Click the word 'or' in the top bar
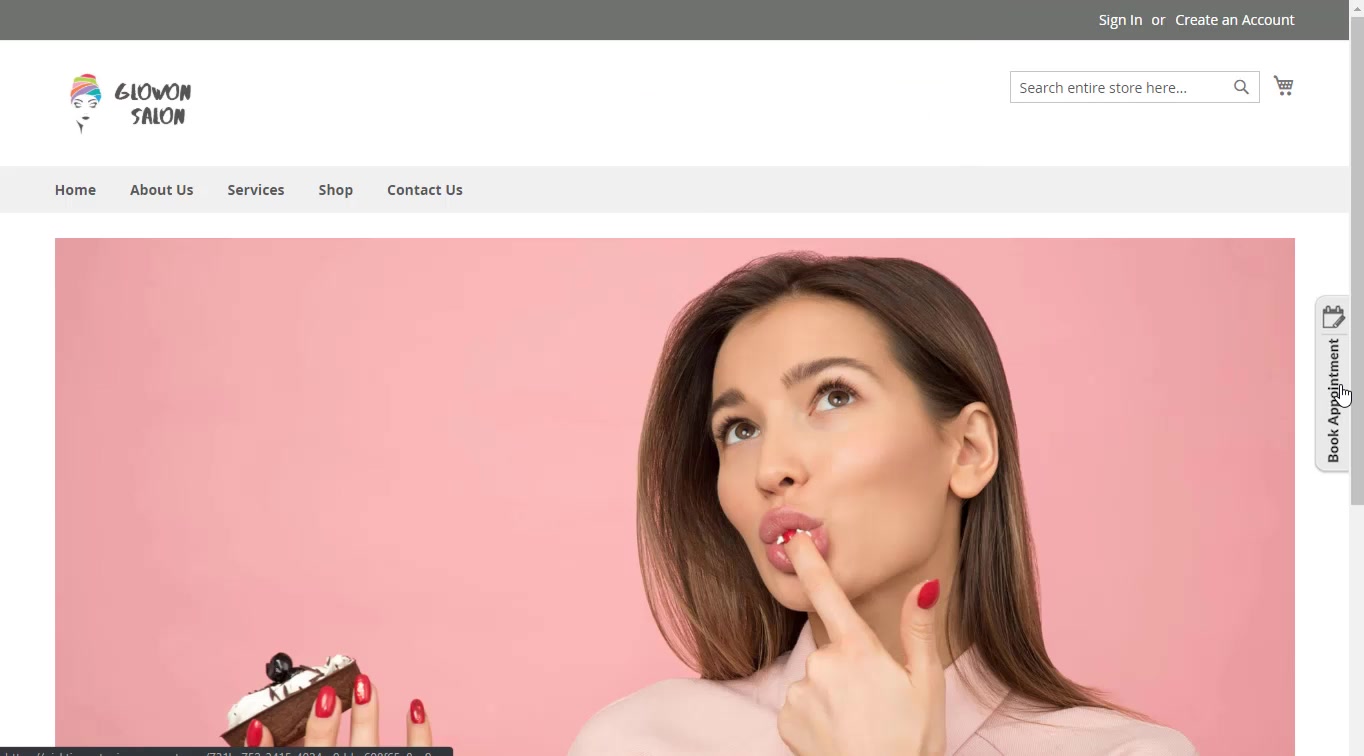 point(1158,20)
